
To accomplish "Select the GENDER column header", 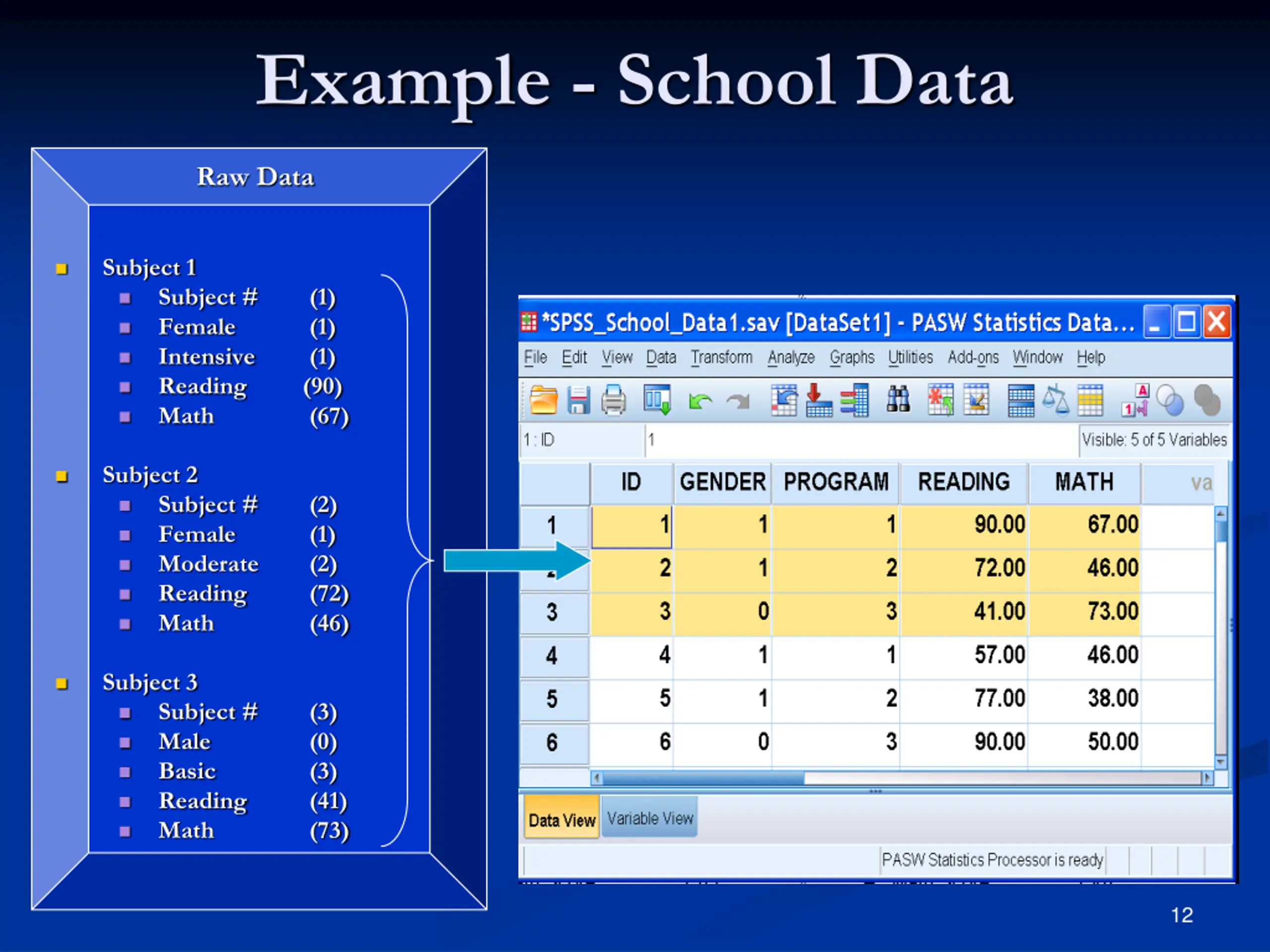I will [x=722, y=482].
